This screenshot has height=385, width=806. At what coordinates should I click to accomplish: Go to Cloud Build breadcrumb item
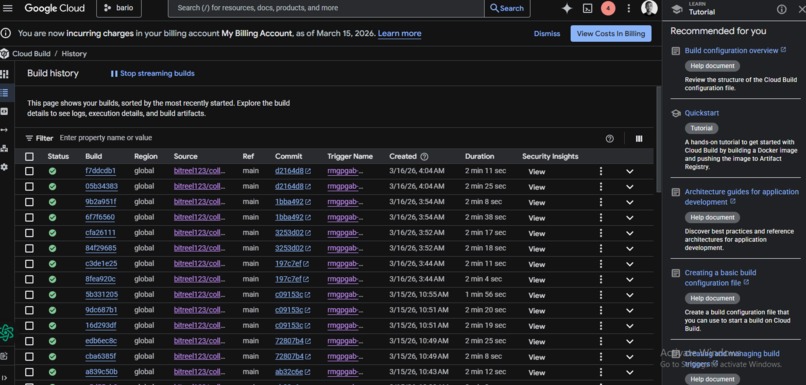31,53
